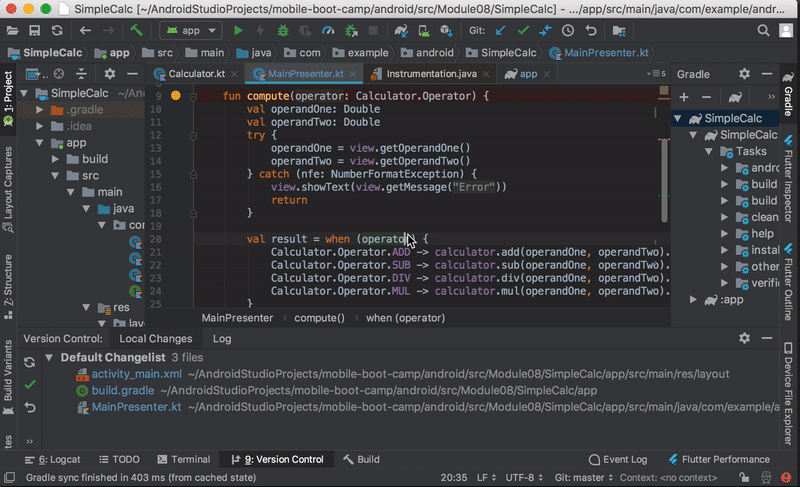Run the app with green play button
The height and width of the screenshot is (487, 800).
point(238,31)
